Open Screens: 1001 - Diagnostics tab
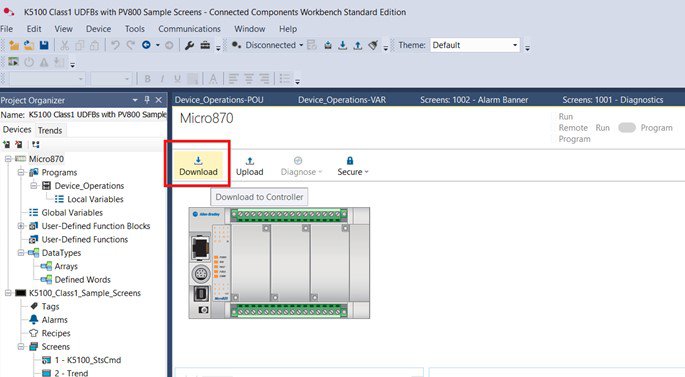Viewport: 685px width, 377px height. [612, 100]
